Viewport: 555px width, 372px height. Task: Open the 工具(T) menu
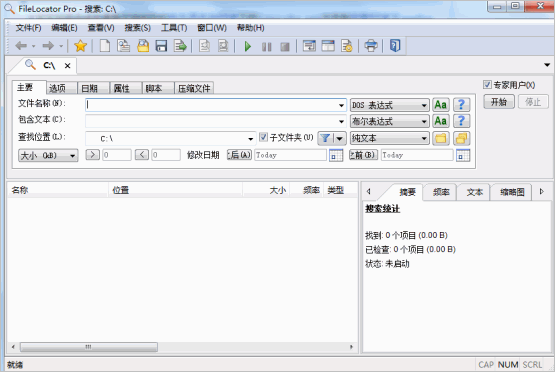pyautogui.click(x=174, y=28)
